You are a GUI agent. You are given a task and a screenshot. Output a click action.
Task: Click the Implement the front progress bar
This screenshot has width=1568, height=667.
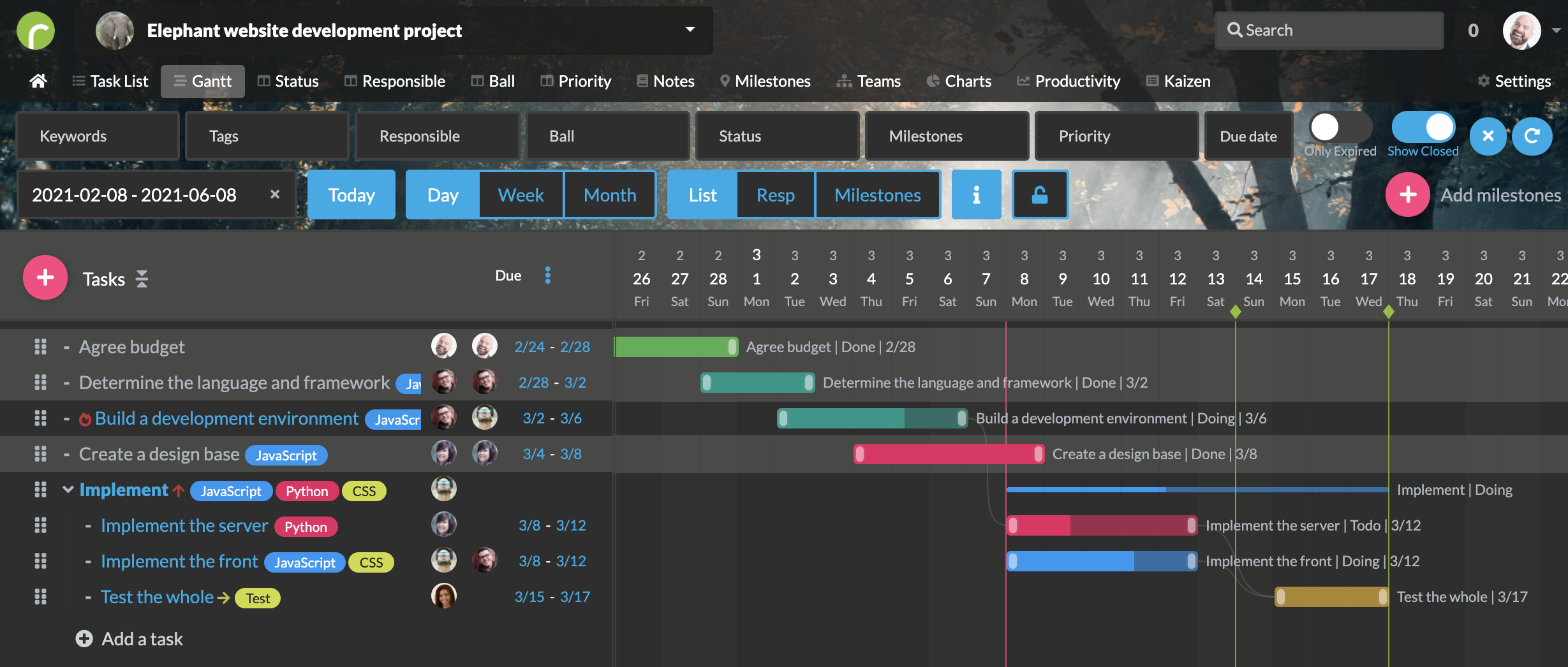(x=1102, y=561)
